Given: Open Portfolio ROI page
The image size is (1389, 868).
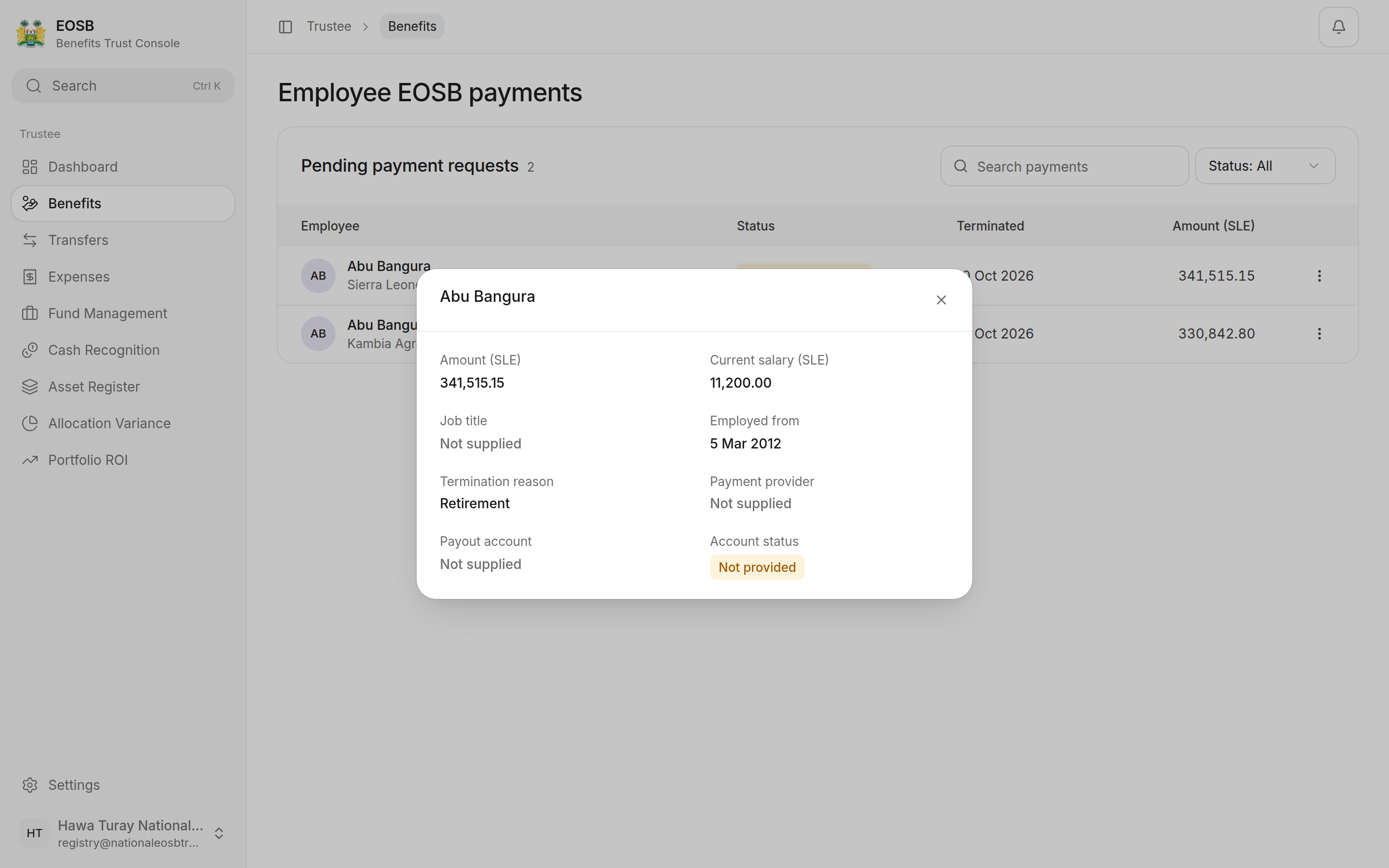Looking at the screenshot, I should coord(122,461).
